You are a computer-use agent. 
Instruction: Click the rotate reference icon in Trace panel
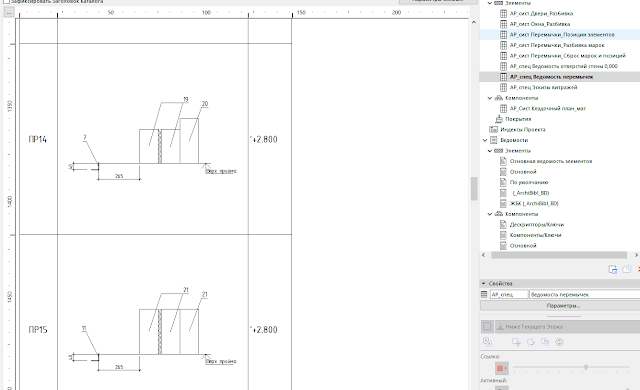pyautogui.click(x=531, y=342)
